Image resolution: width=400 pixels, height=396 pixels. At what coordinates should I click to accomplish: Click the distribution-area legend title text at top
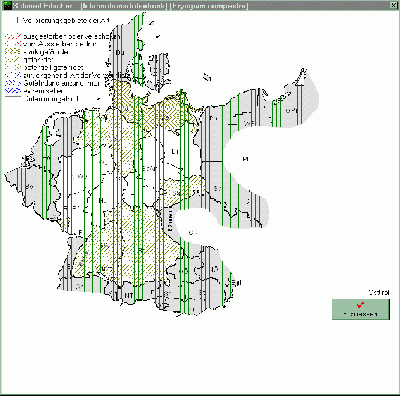[x=66, y=20]
